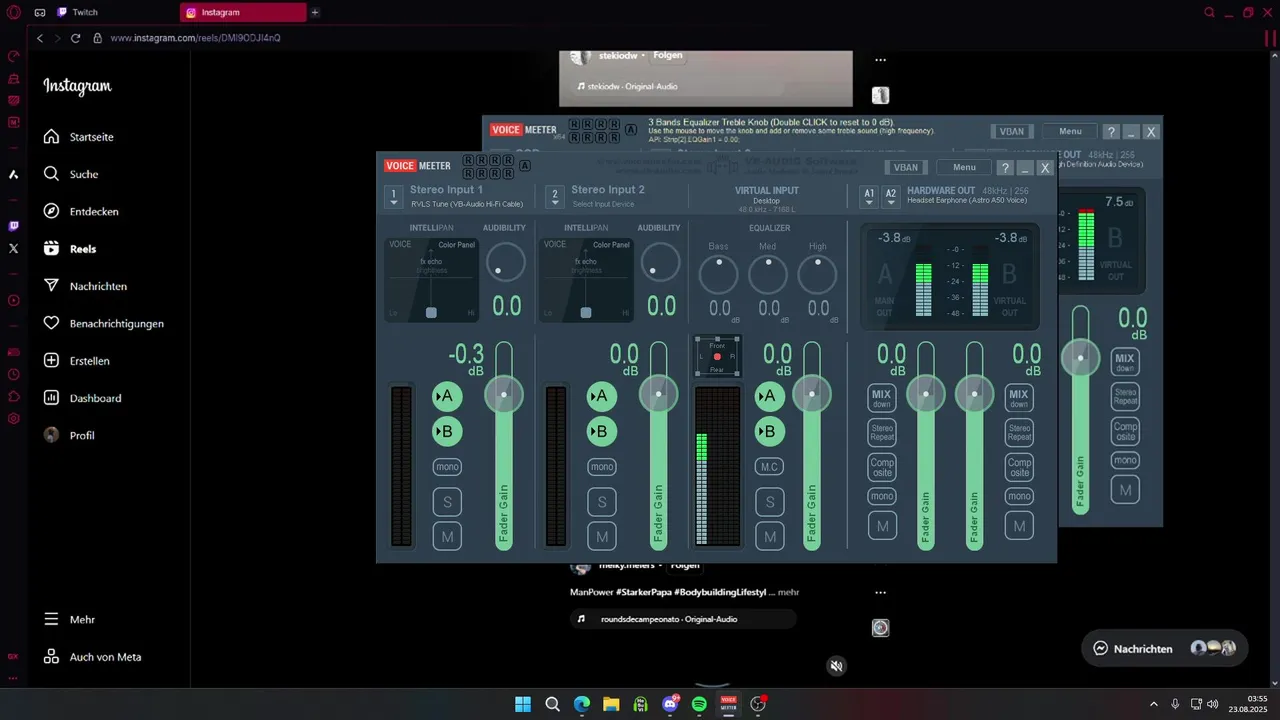Click the equalizer Bass knob
The height and width of the screenshot is (720, 1280).
tap(718, 274)
